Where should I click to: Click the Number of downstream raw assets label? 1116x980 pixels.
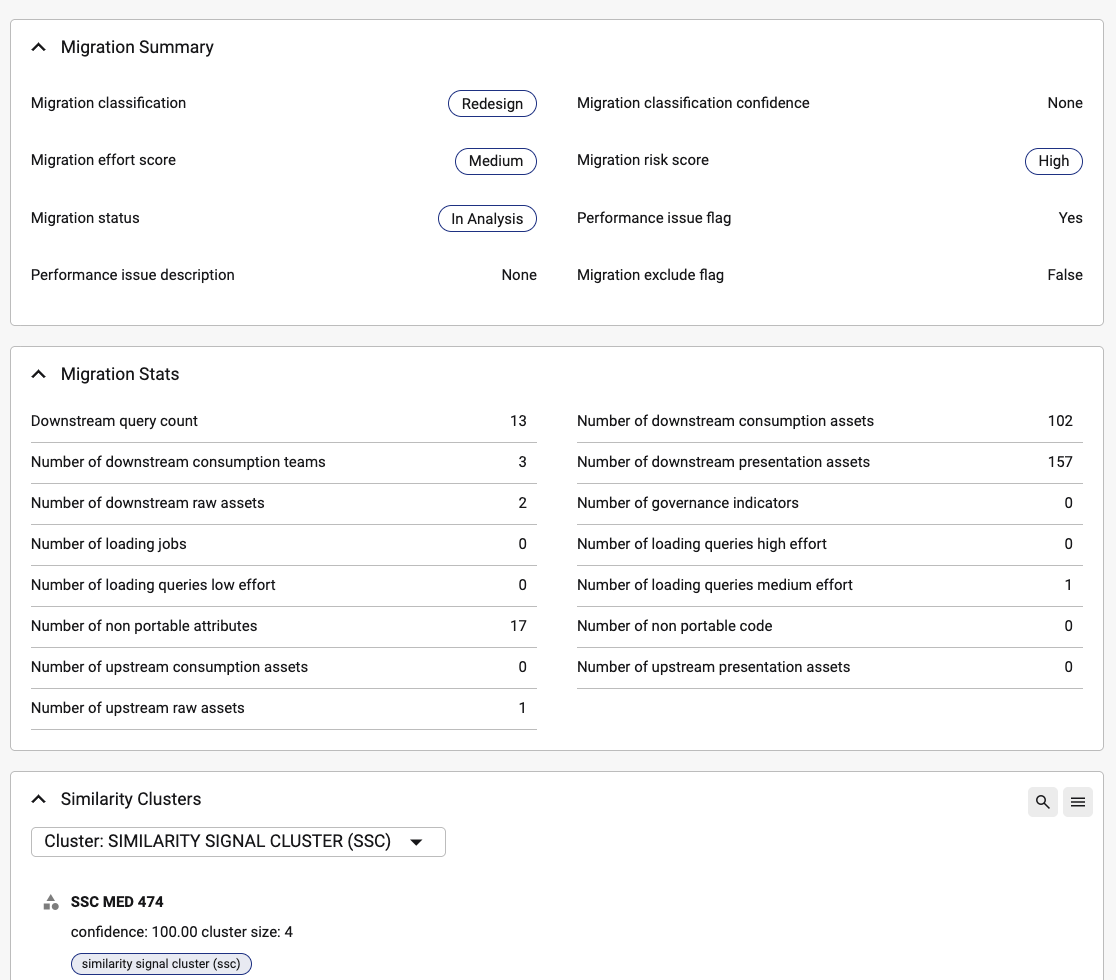(x=147, y=503)
